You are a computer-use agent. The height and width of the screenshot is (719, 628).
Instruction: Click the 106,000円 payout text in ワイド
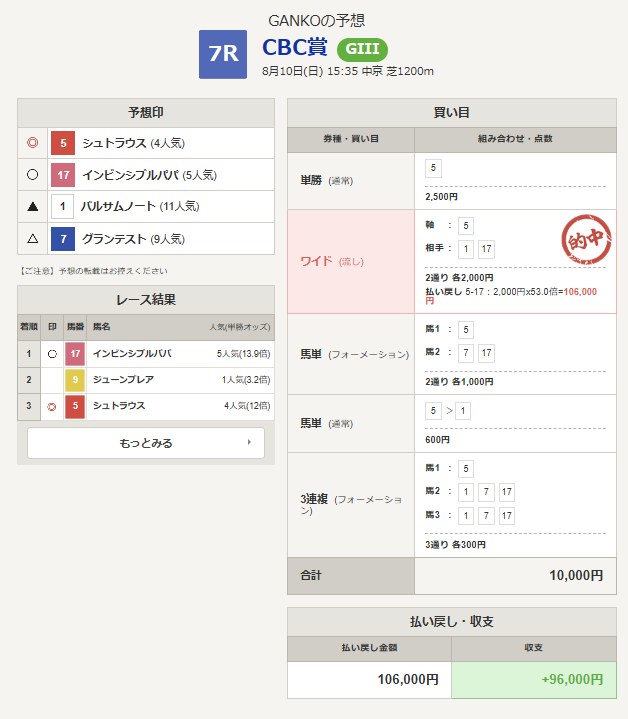point(580,292)
